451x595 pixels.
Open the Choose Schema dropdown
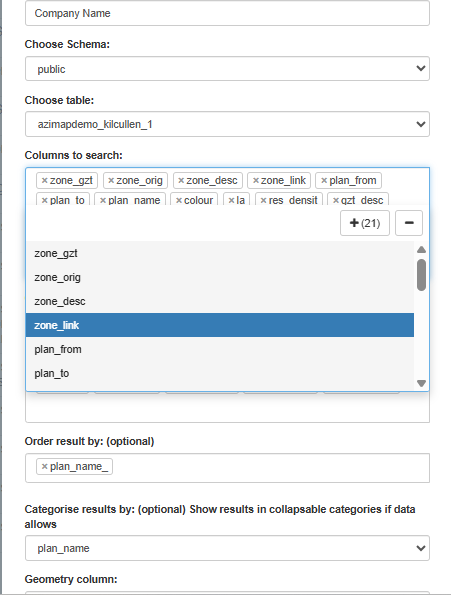(227, 69)
